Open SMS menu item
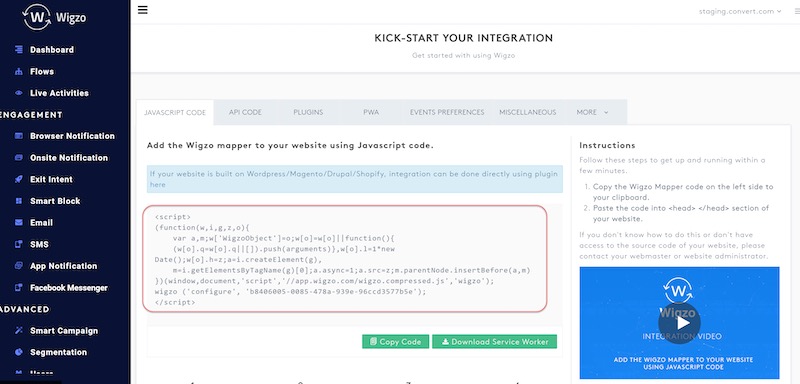The width and height of the screenshot is (800, 384). 39,244
